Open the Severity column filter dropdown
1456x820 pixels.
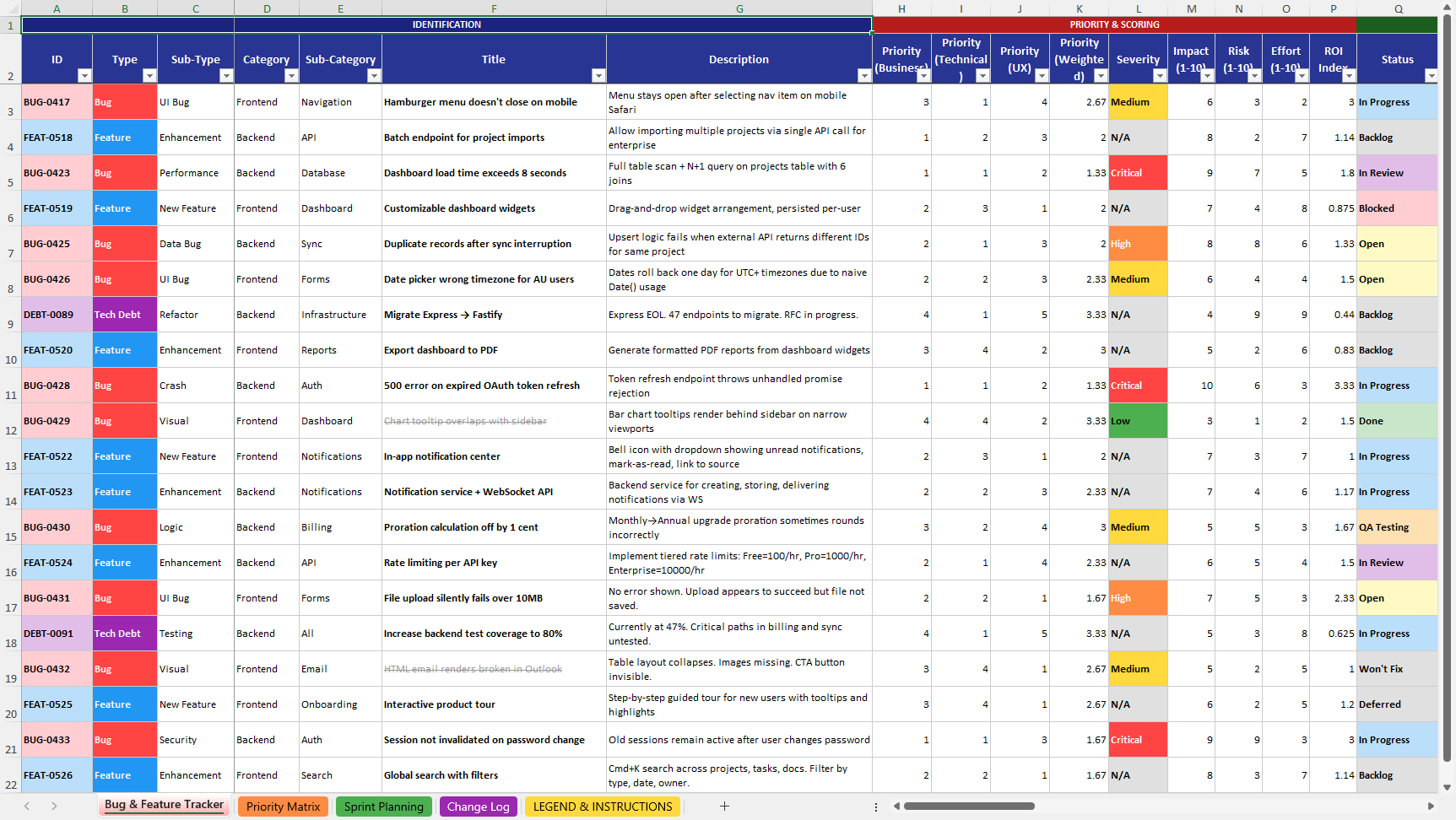[x=1160, y=76]
